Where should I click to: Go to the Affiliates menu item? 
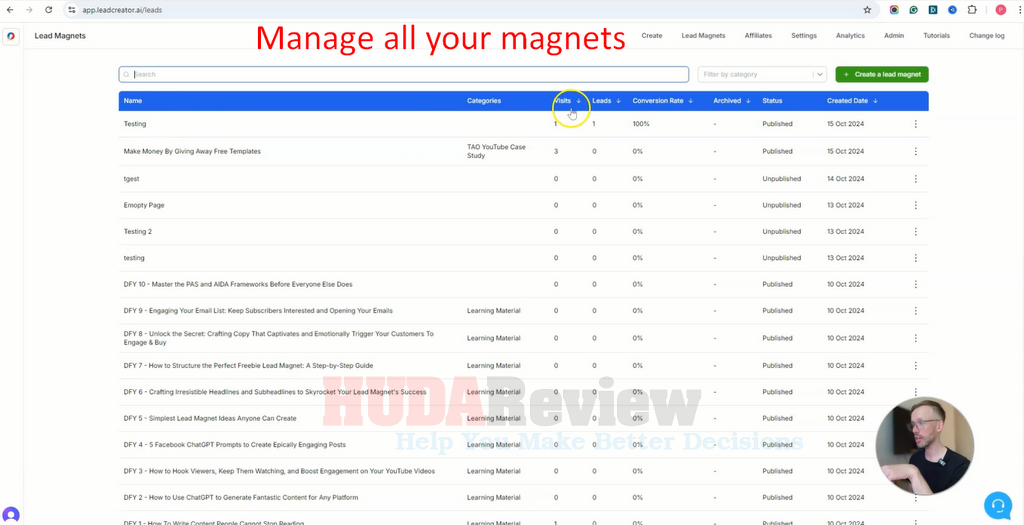pyautogui.click(x=758, y=36)
